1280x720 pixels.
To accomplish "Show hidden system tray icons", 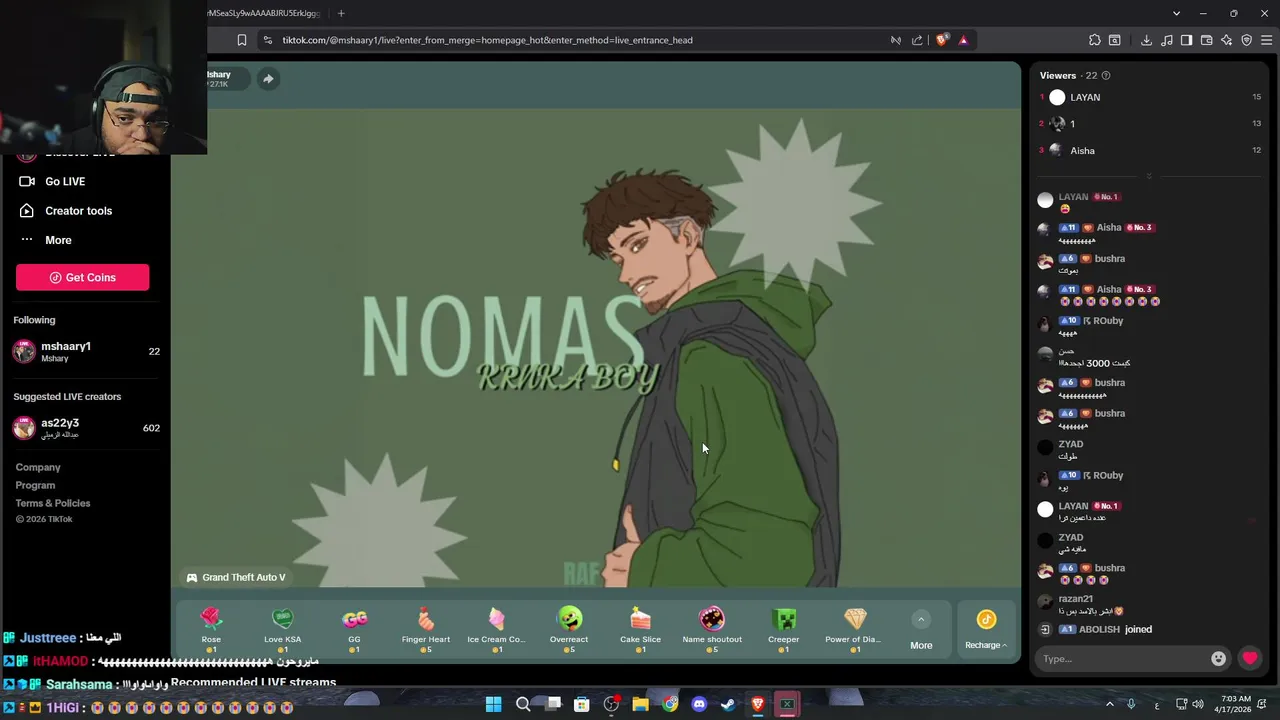I will (1109, 704).
